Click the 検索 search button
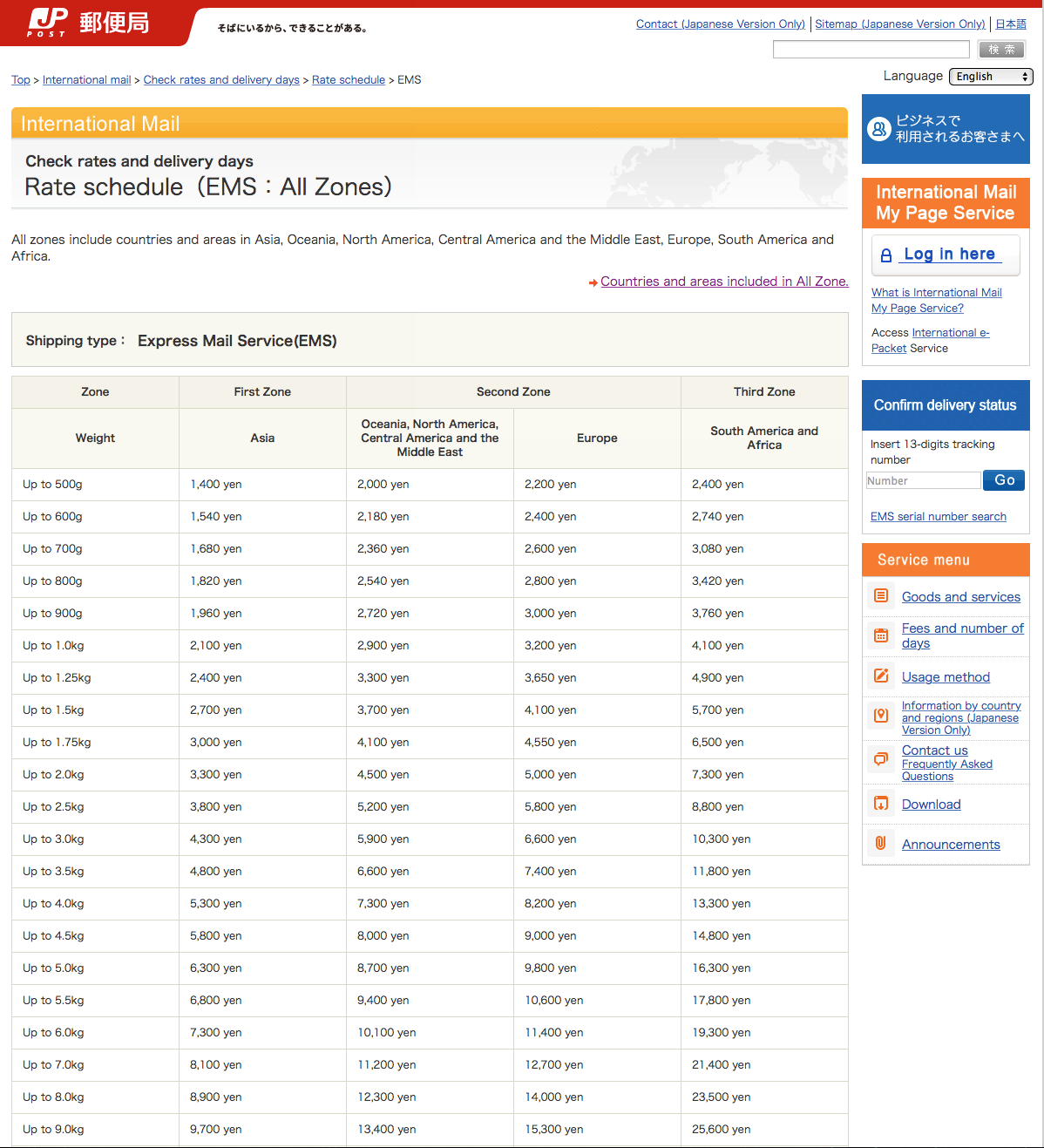 [x=1001, y=50]
